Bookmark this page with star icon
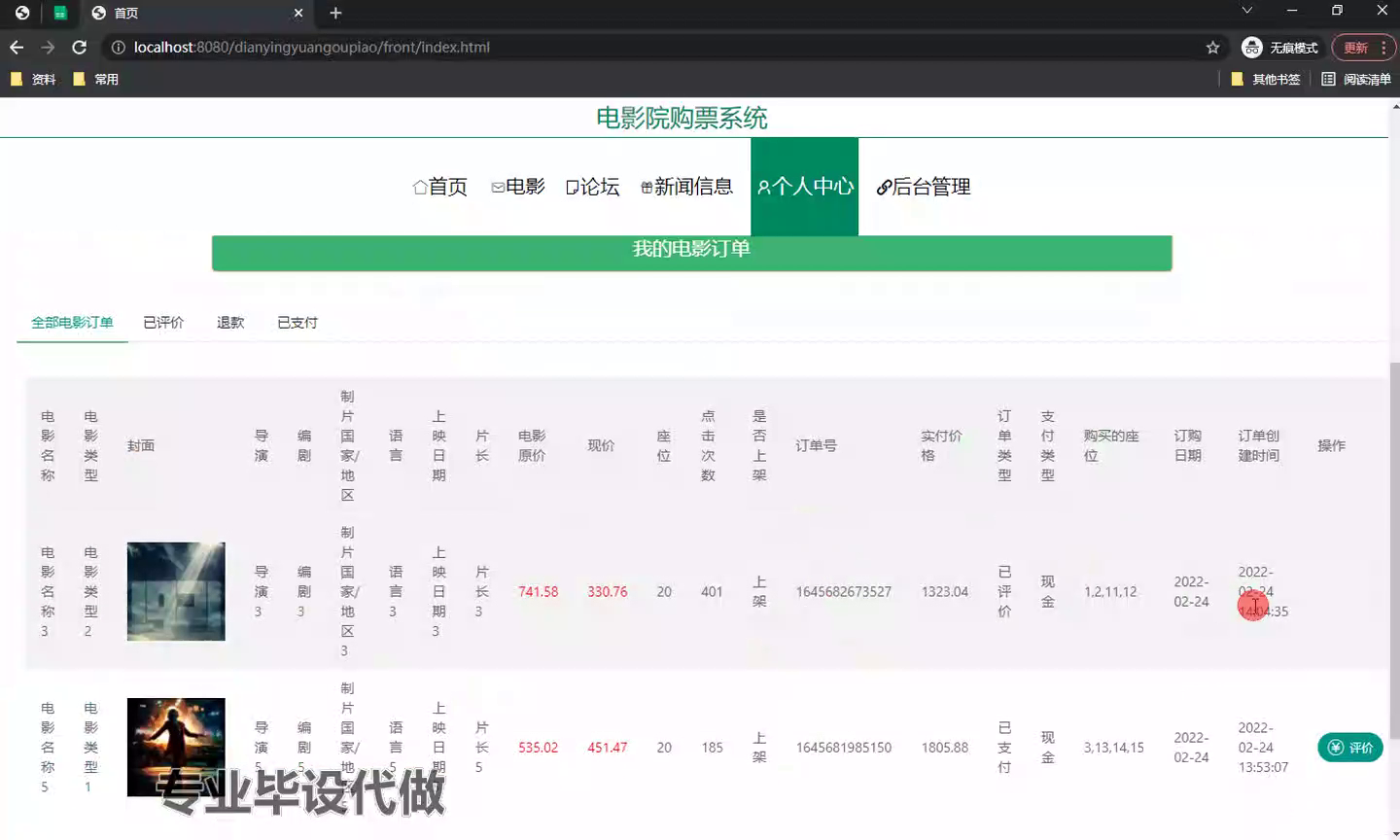Screen dimensions: 1400x840 (x=1212, y=47)
